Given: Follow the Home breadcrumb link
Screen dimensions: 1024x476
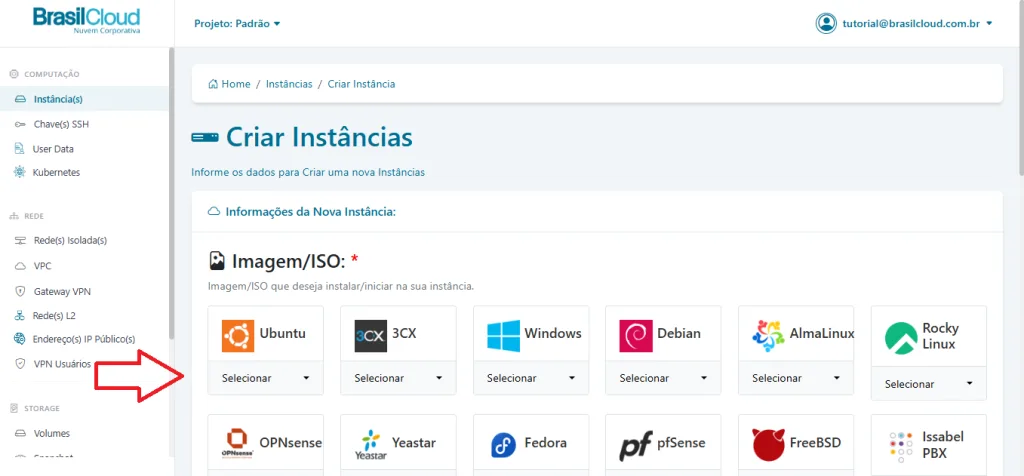Looking at the screenshot, I should pos(236,84).
